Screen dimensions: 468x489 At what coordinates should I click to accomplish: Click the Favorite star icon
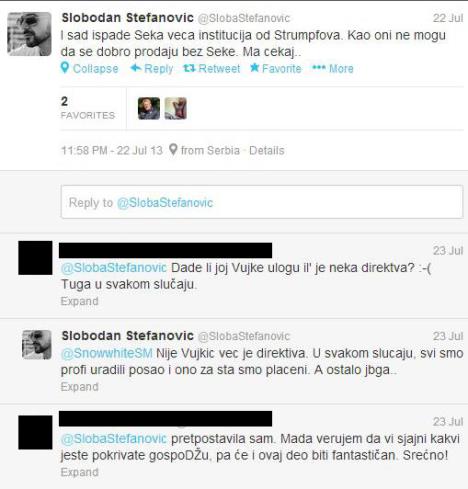pyautogui.click(x=255, y=68)
